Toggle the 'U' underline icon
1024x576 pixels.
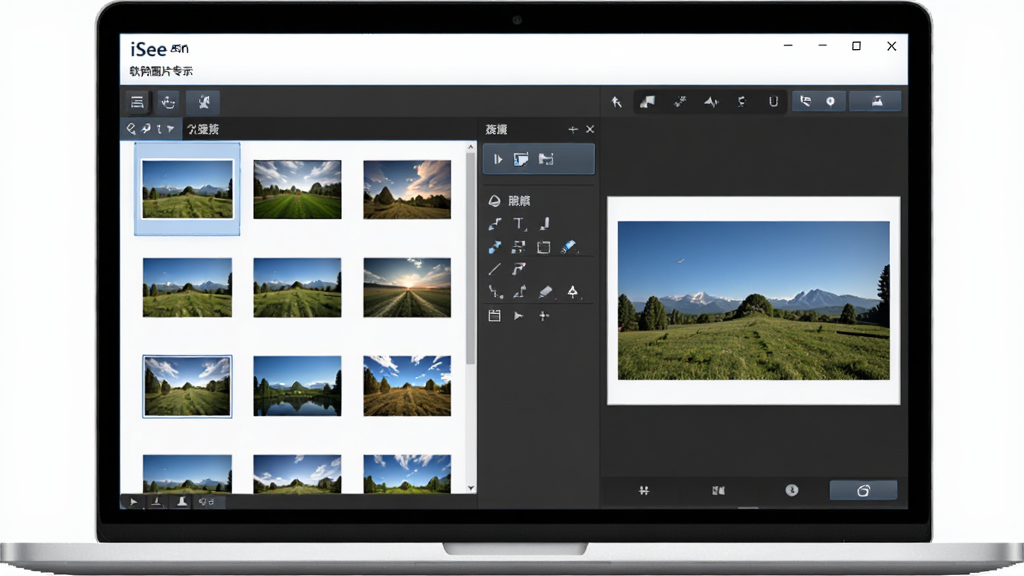(773, 102)
